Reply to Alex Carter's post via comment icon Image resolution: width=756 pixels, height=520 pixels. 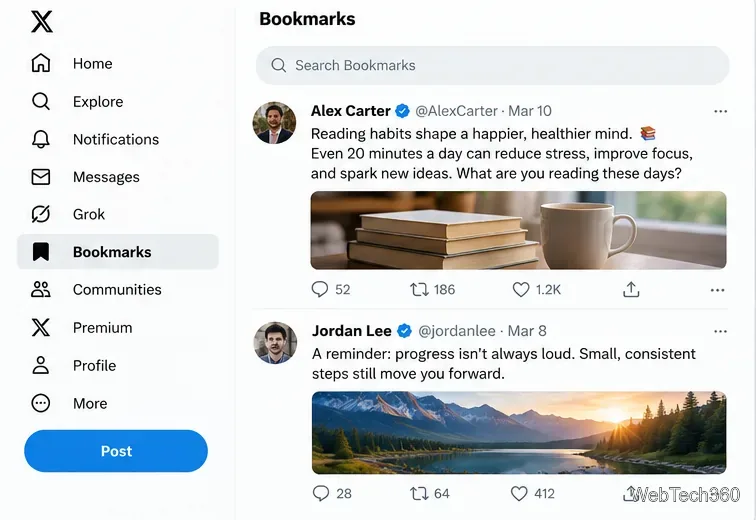click(x=320, y=289)
